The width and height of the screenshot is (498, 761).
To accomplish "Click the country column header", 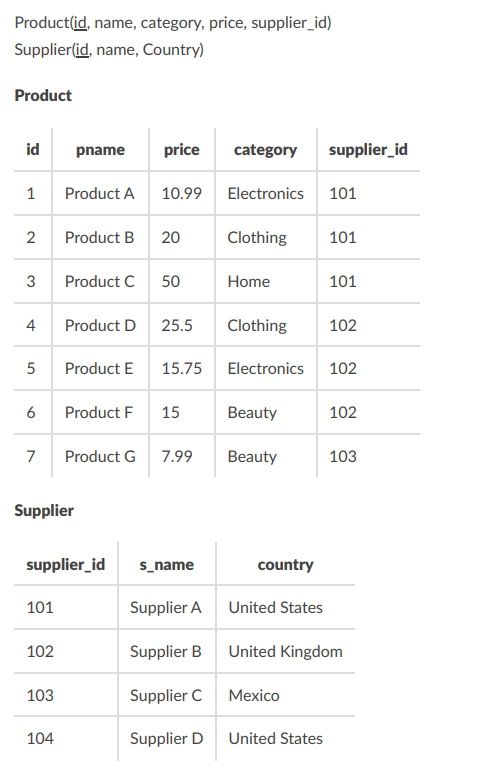I will tap(285, 564).
